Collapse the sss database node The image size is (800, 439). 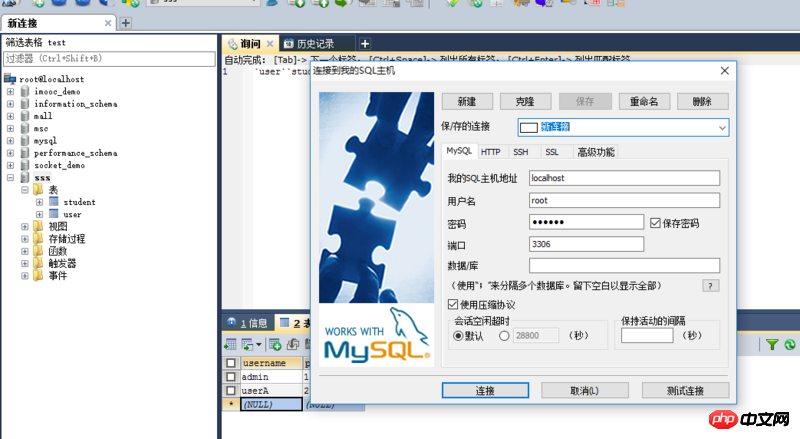[10, 178]
